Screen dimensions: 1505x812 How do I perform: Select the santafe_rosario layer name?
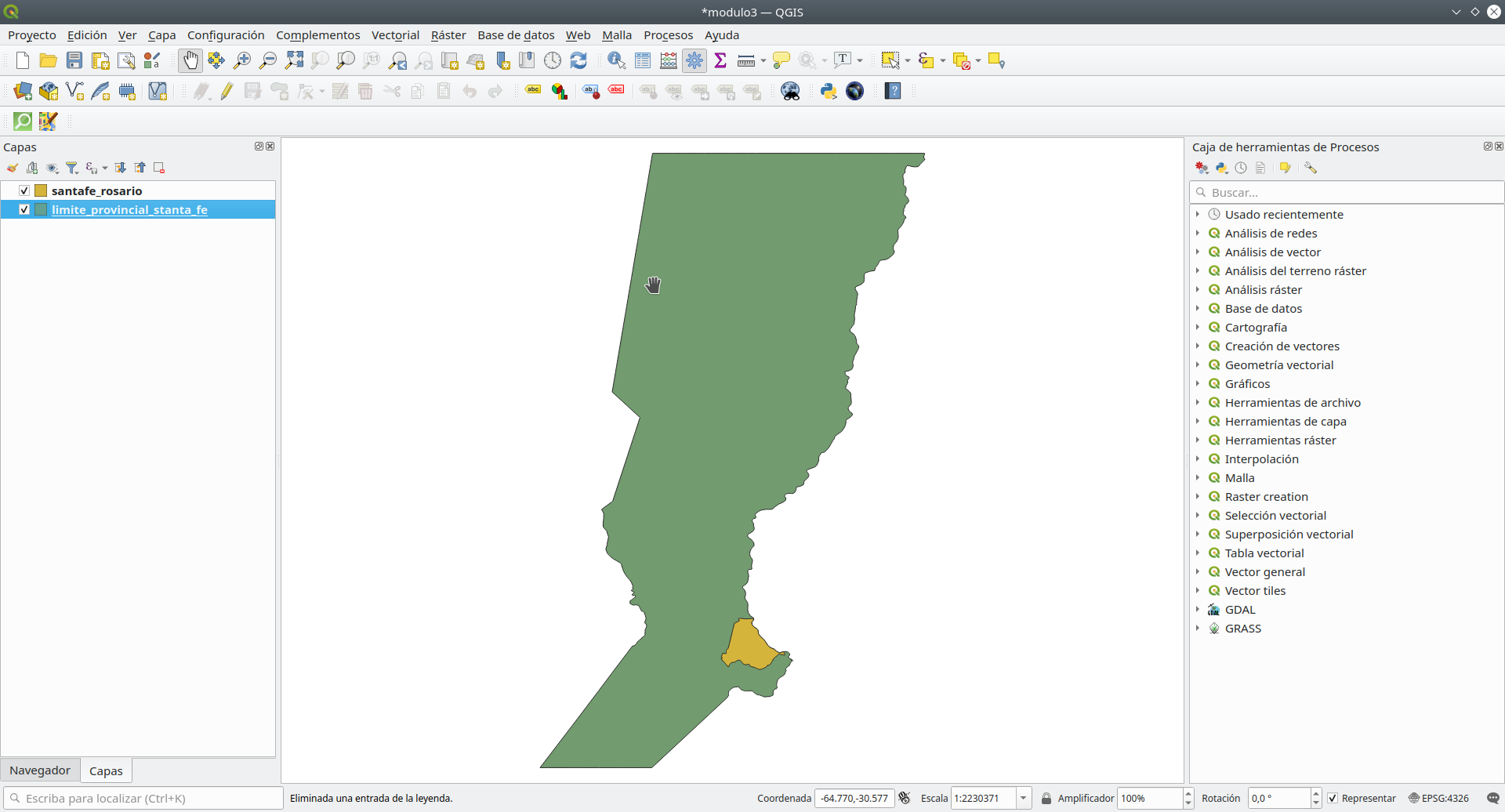click(96, 190)
